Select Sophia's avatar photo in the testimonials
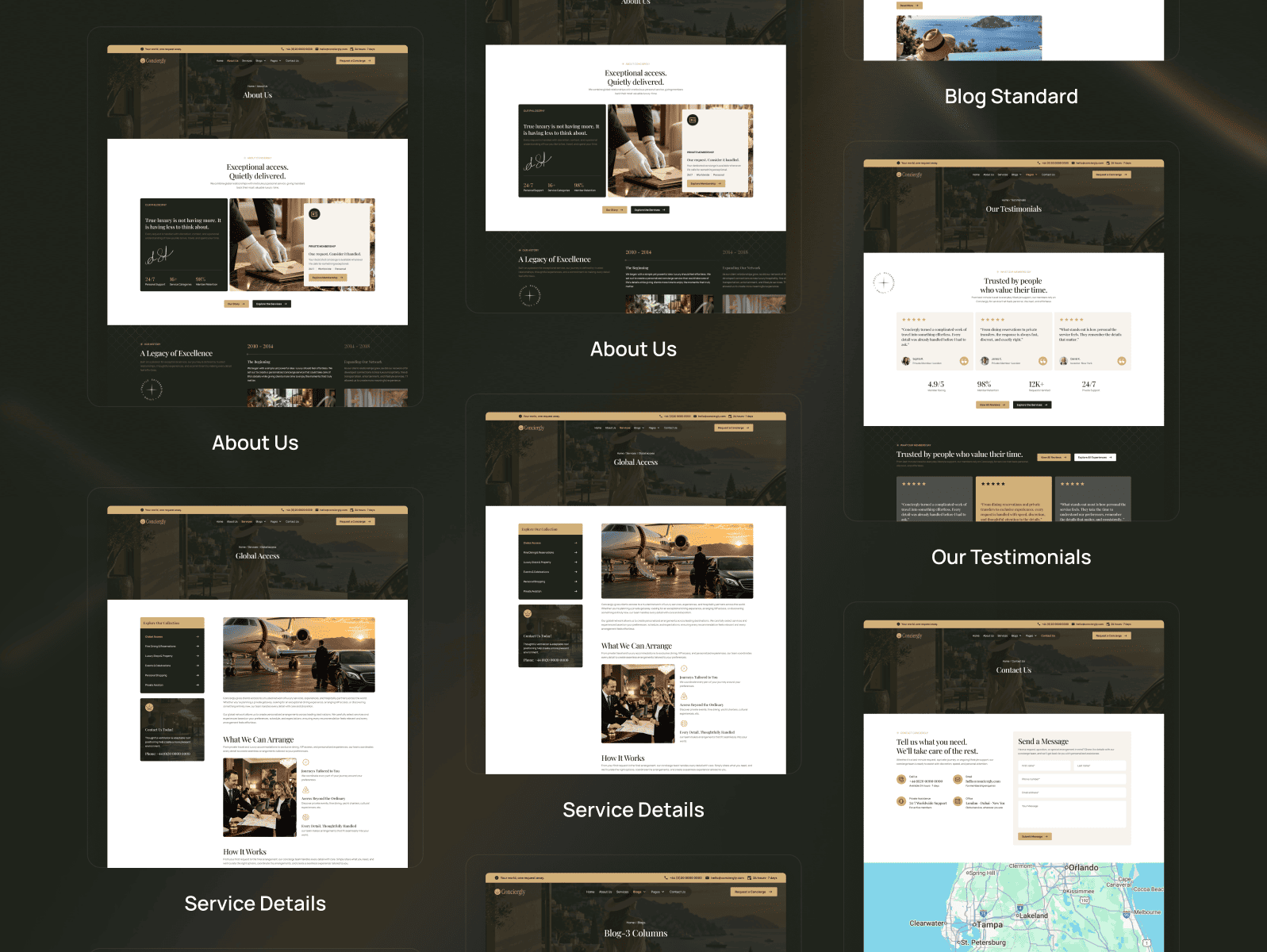Image resolution: width=1267 pixels, height=952 pixels. [906, 361]
